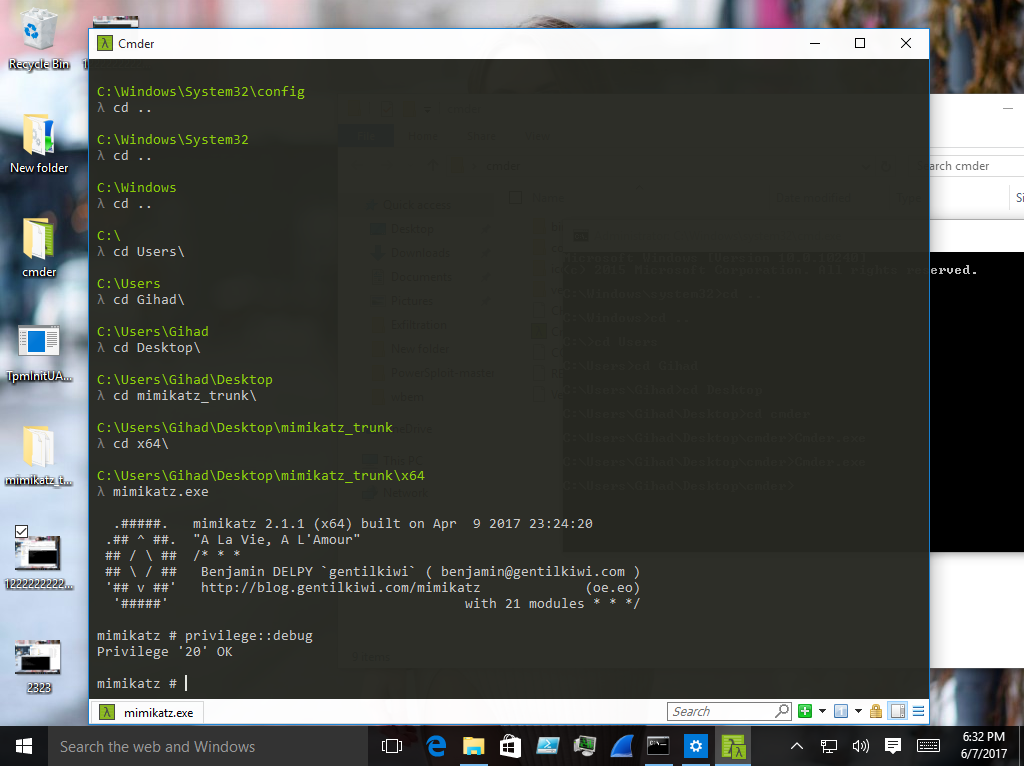Viewport: 1024px width, 766px height.
Task: Click the search cmder box in Explorer window
Action: tap(976, 166)
